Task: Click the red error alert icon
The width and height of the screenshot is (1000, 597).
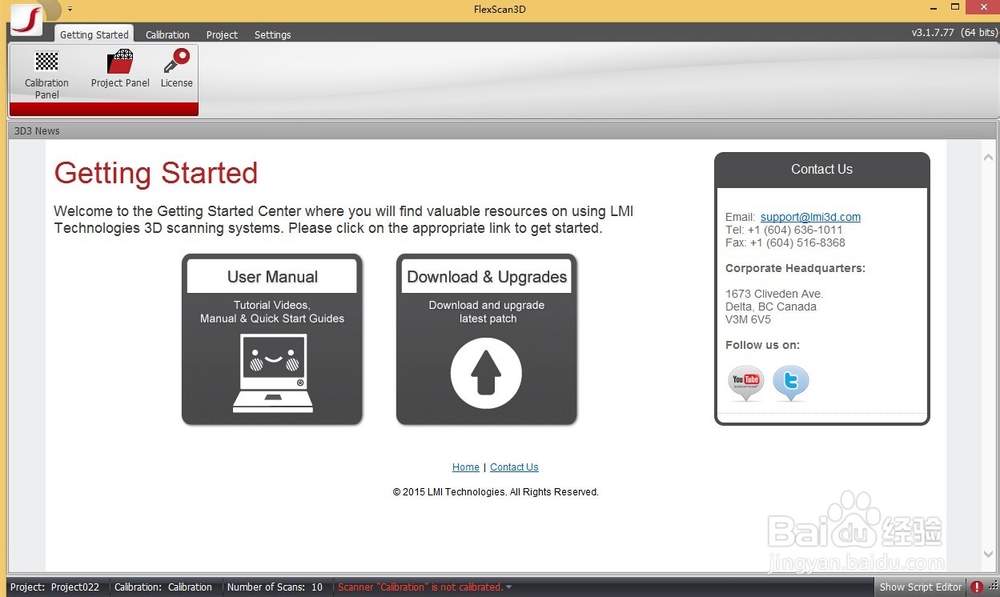Action: pyautogui.click(x=976, y=587)
